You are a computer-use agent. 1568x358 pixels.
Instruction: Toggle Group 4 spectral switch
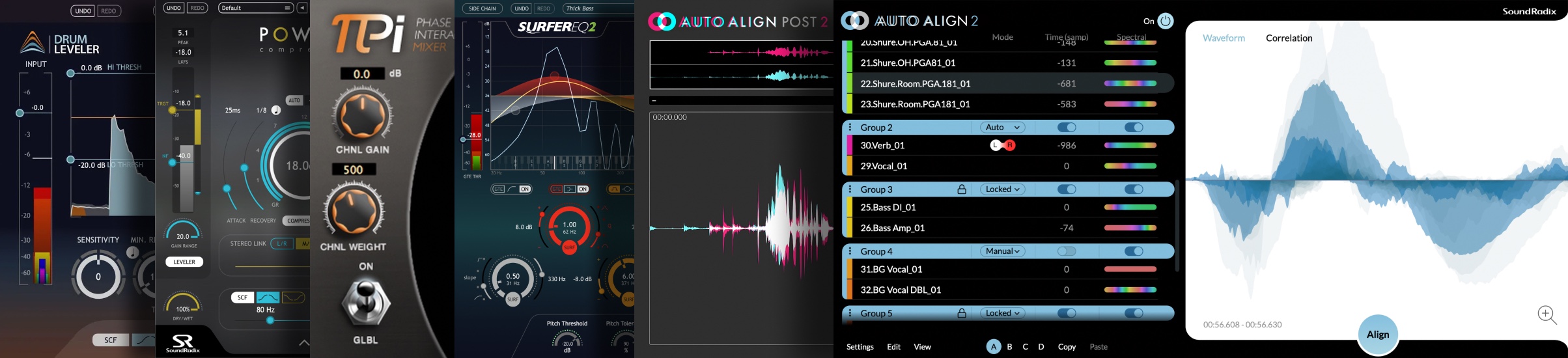[1134, 251]
